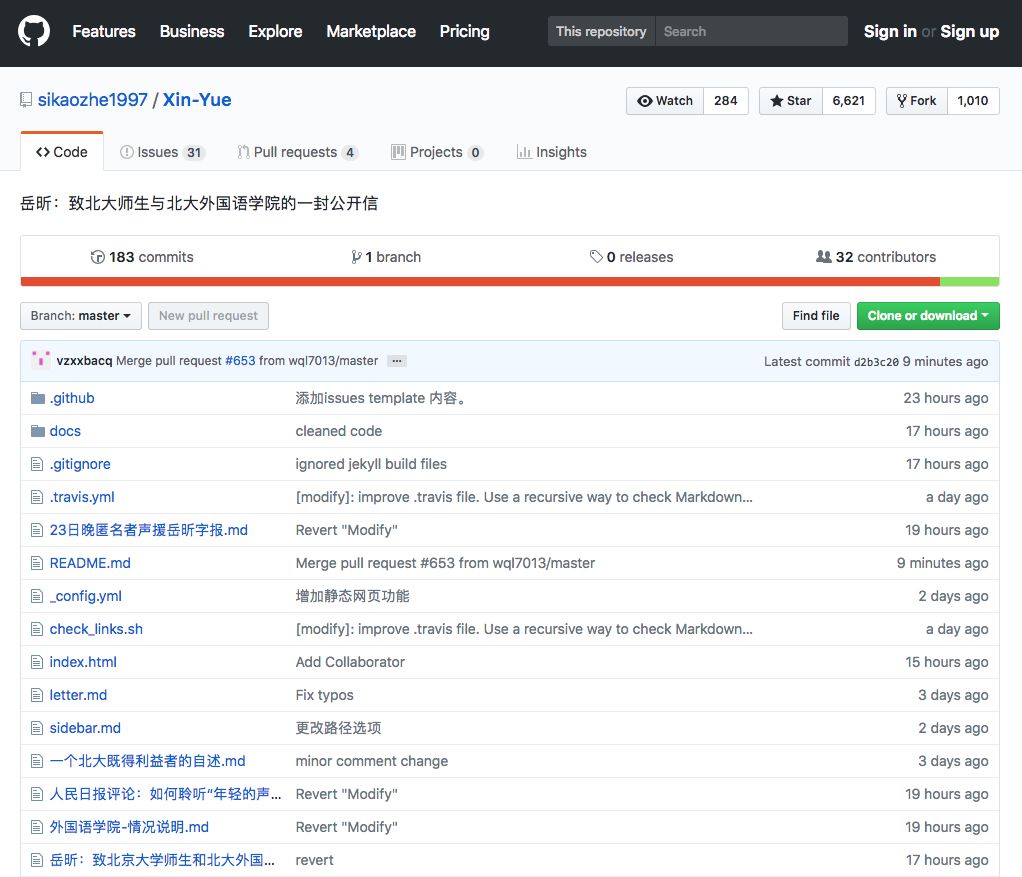Open Features in the top navigation
This screenshot has height=877, width=1022.
(x=104, y=31)
